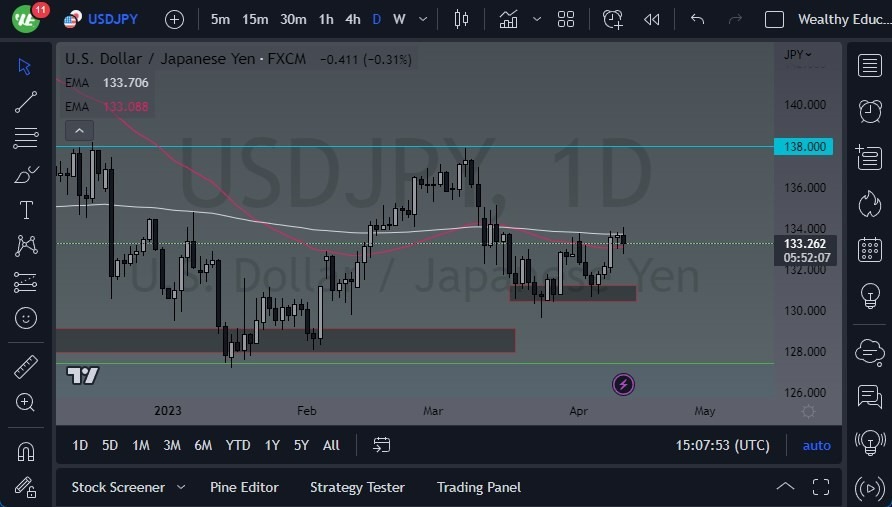This screenshot has width=892, height=507.
Task: Select the W weekly timeframe
Action: [399, 19]
